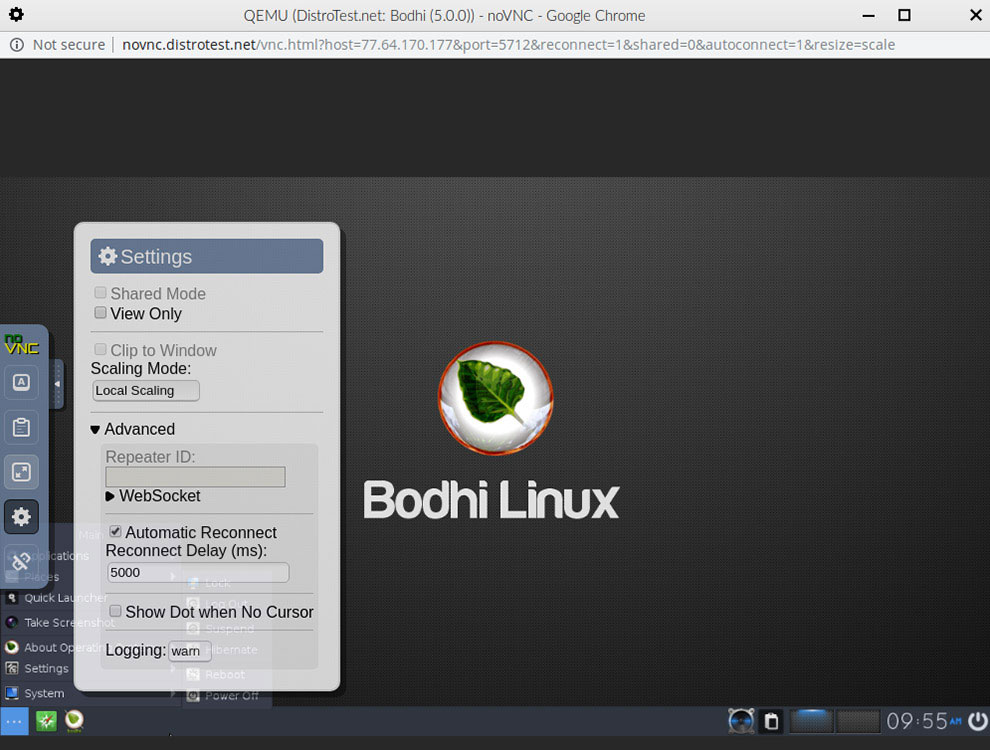Open the Logging level dropdown
The width and height of the screenshot is (990, 750).
189,651
